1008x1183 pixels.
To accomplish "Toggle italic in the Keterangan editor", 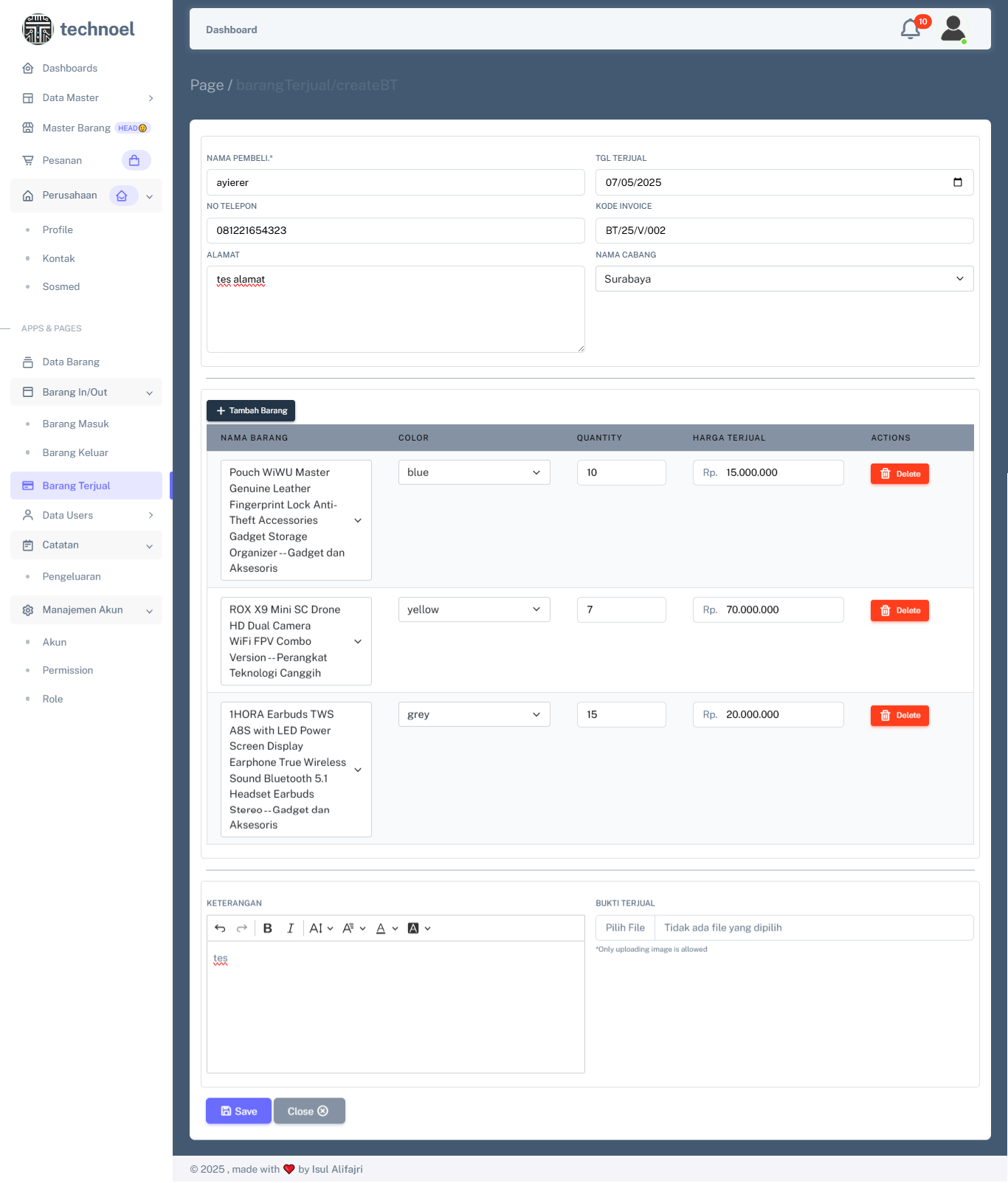I will click(291, 928).
